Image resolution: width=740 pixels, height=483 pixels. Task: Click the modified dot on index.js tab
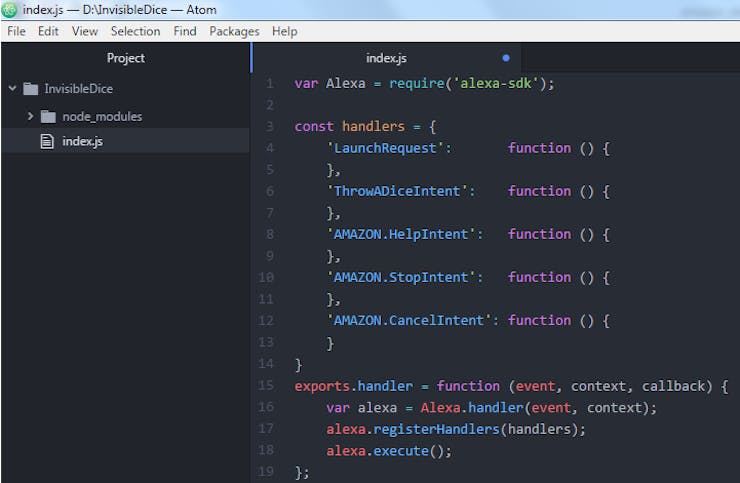coord(506,58)
